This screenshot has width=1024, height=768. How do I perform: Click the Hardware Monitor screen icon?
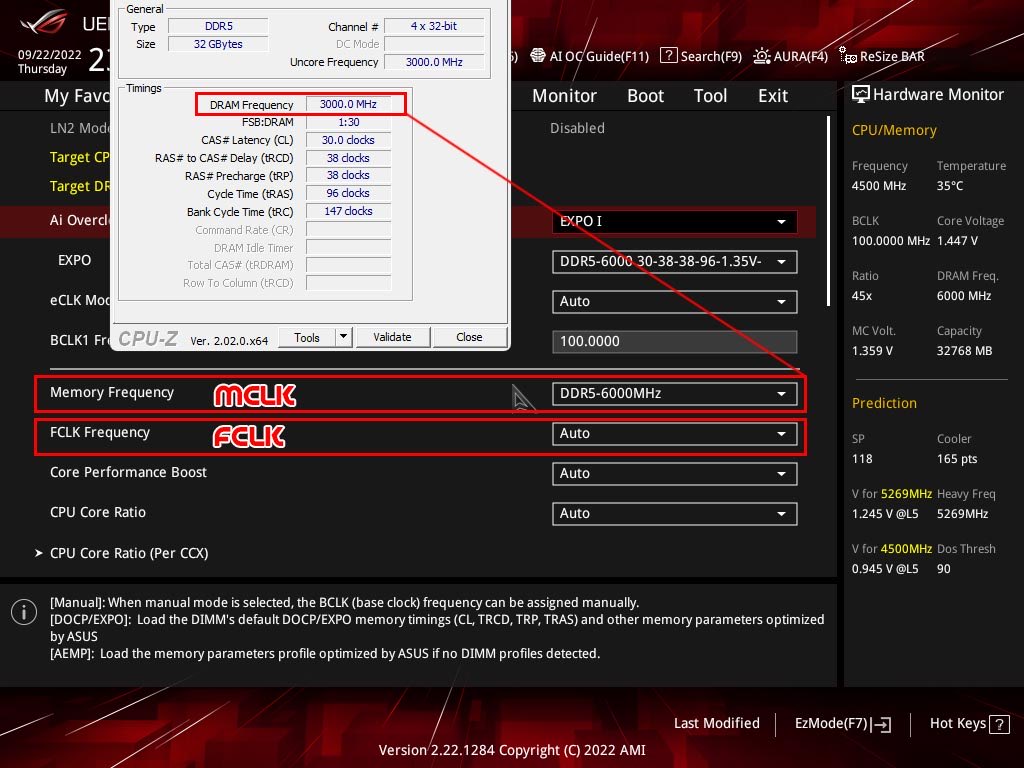(x=861, y=95)
